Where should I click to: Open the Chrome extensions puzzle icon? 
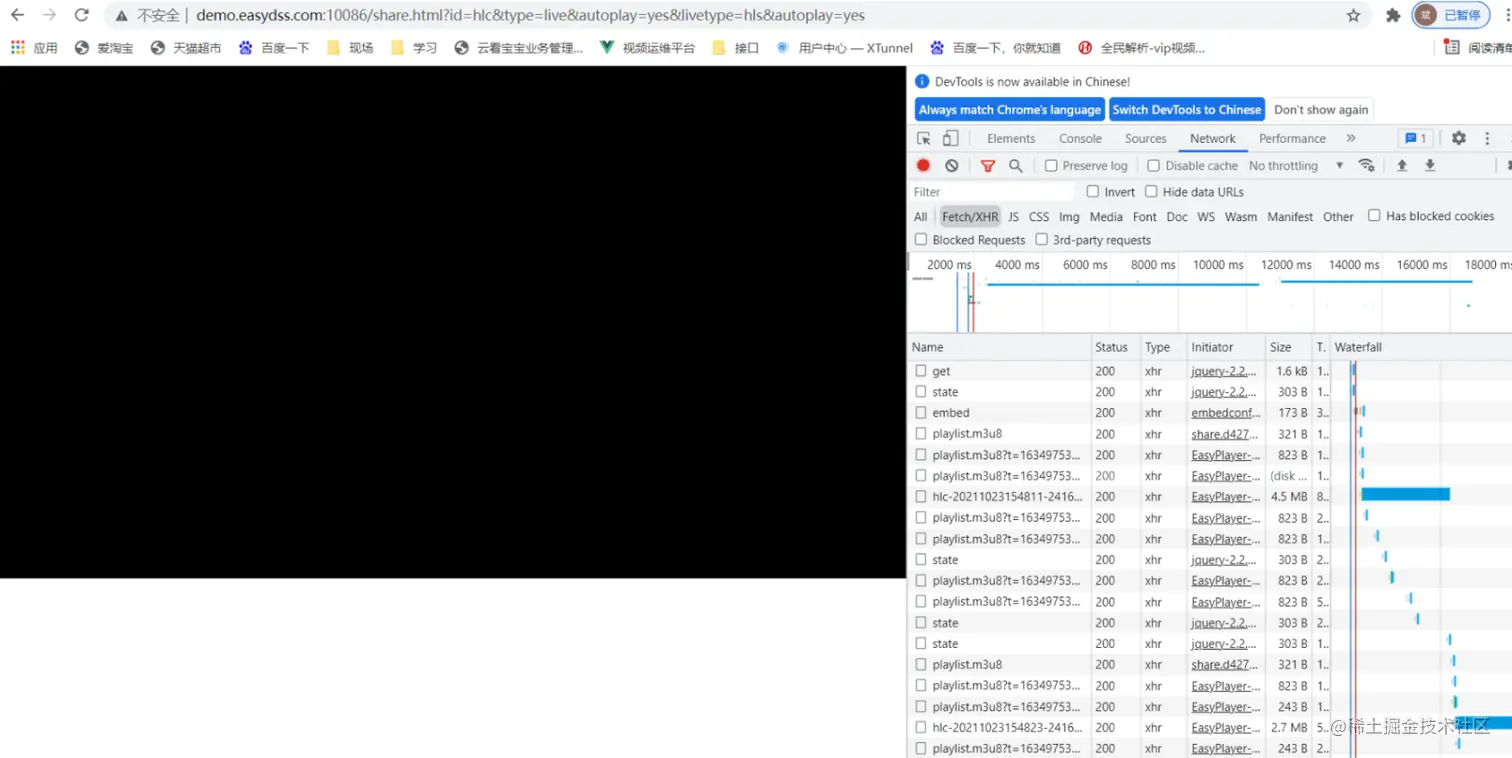coord(1393,15)
